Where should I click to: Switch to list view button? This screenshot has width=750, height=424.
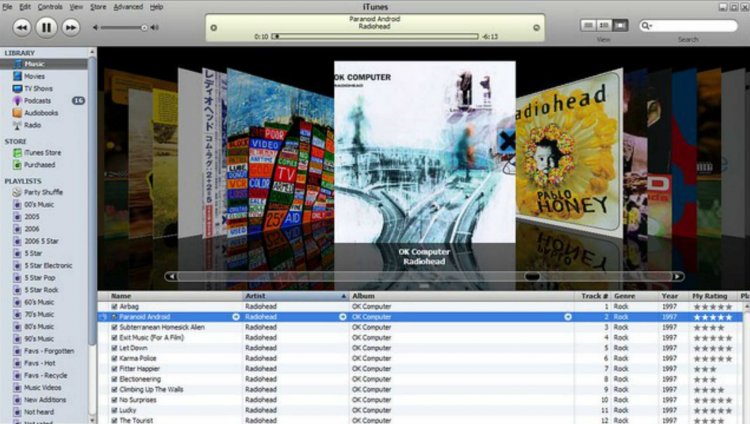588,25
